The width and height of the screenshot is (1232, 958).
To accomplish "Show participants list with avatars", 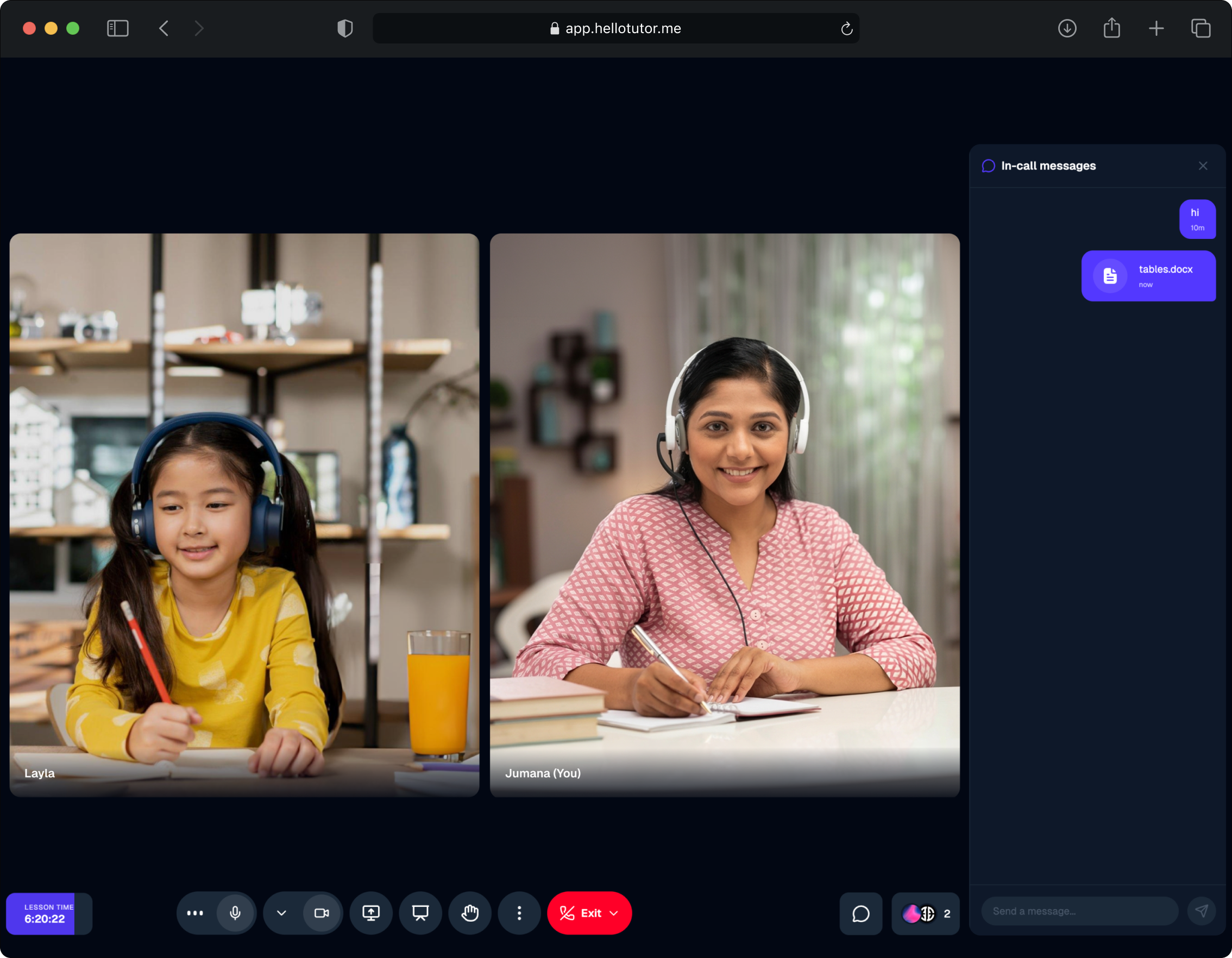I will pyautogui.click(x=925, y=913).
